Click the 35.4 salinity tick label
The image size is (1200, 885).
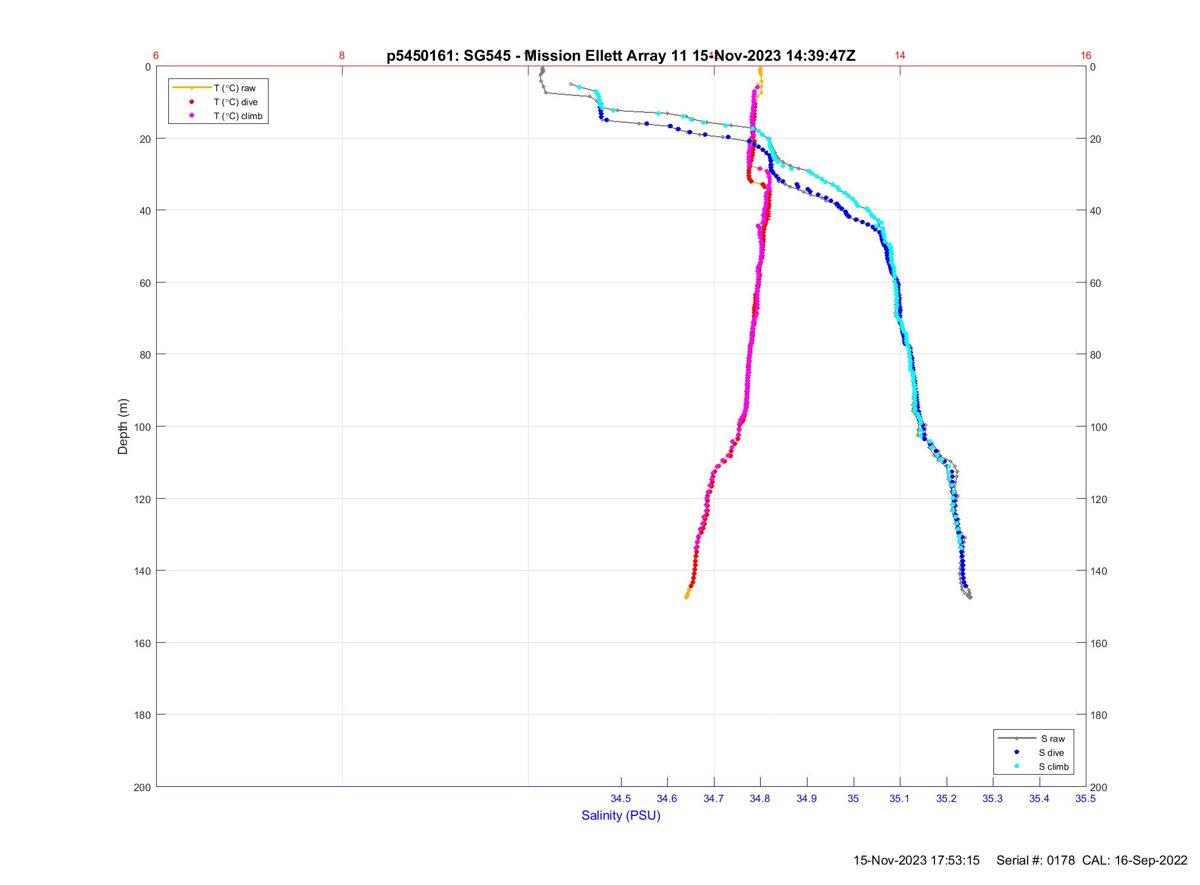[x=1039, y=798]
